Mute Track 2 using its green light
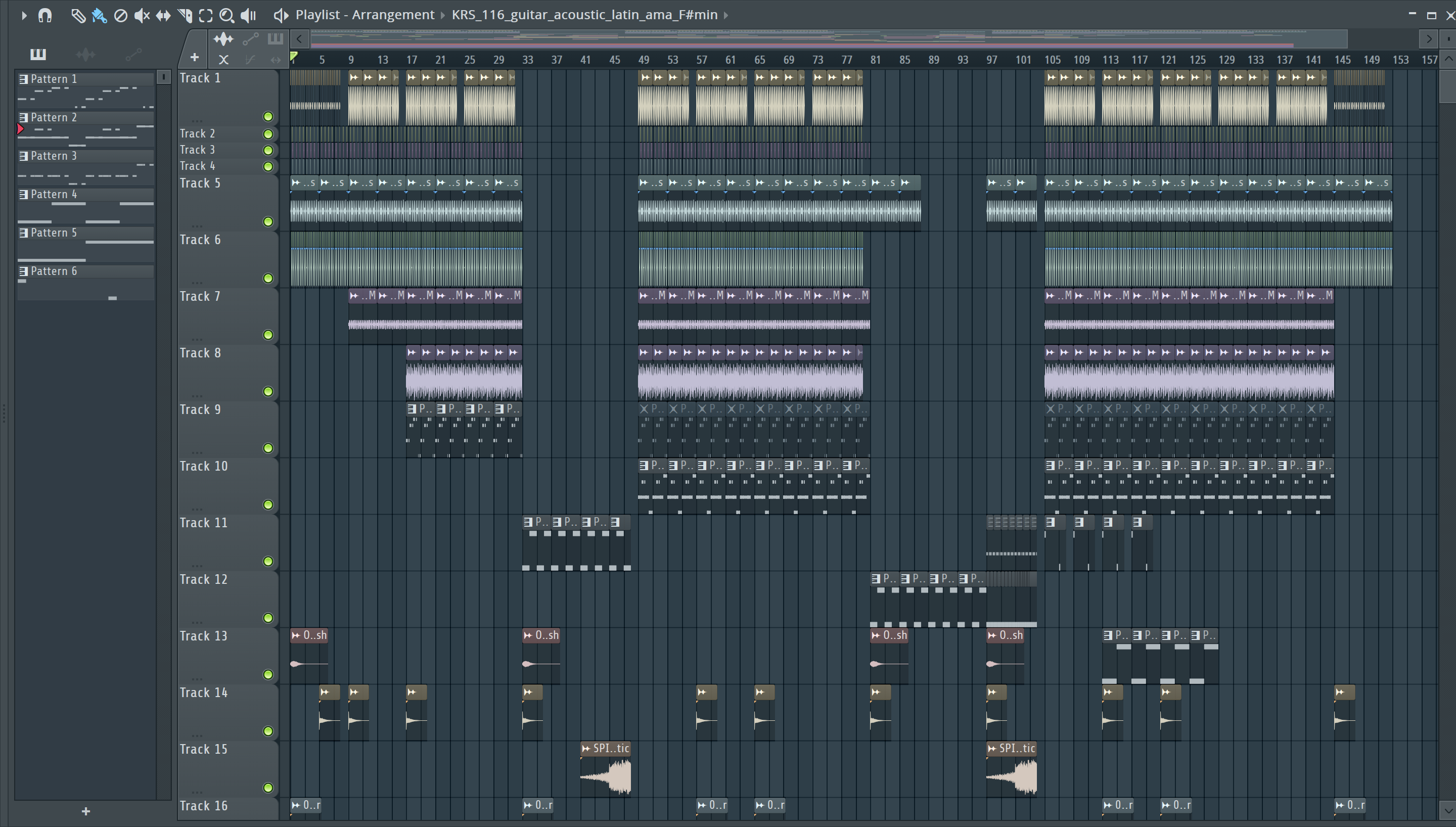Image resolution: width=1456 pixels, height=827 pixels. tap(268, 134)
